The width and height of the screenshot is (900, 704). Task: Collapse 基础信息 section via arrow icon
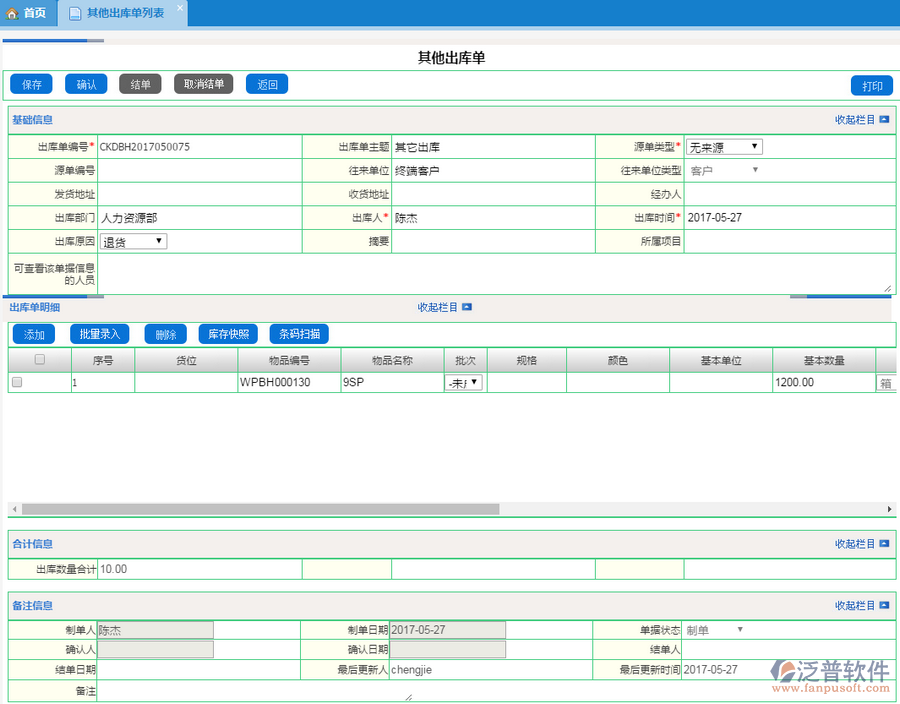tap(884, 120)
